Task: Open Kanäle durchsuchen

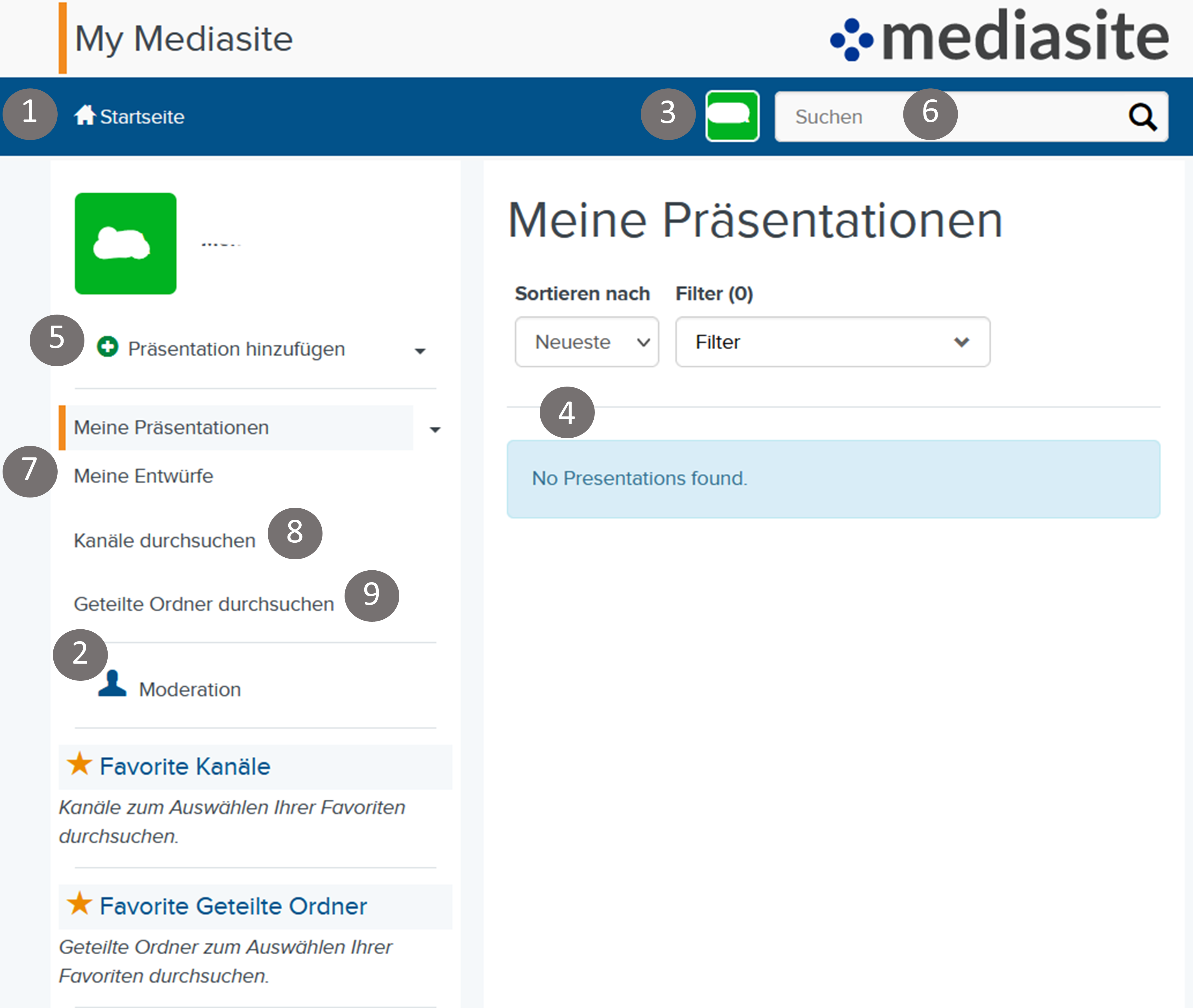Action: pyautogui.click(x=165, y=541)
